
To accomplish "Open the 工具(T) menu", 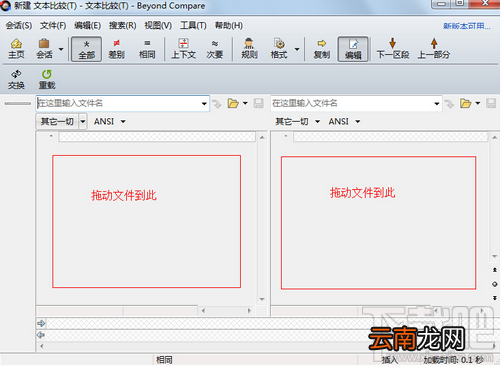I will [x=193, y=25].
